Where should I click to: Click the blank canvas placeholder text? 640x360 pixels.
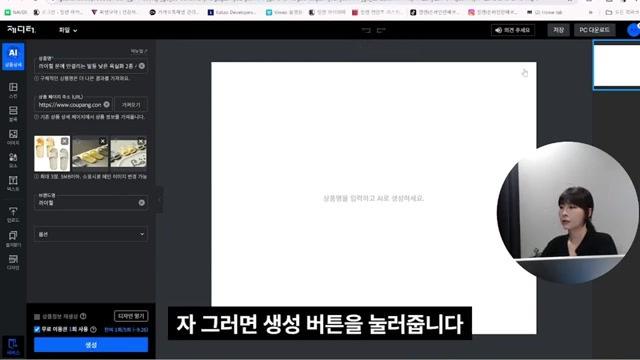373,198
